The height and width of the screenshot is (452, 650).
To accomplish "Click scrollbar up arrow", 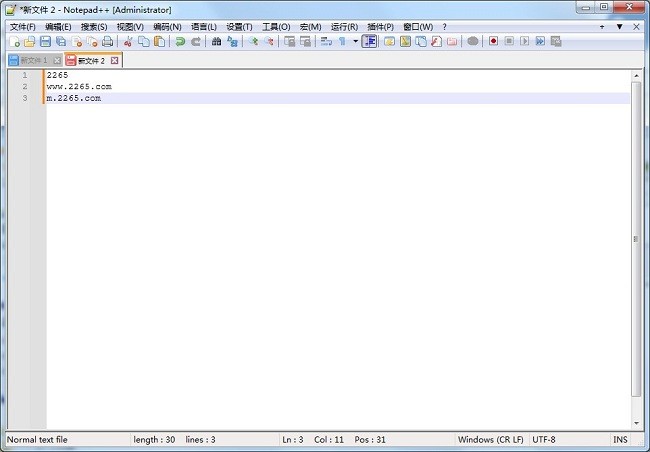I will click(636, 75).
